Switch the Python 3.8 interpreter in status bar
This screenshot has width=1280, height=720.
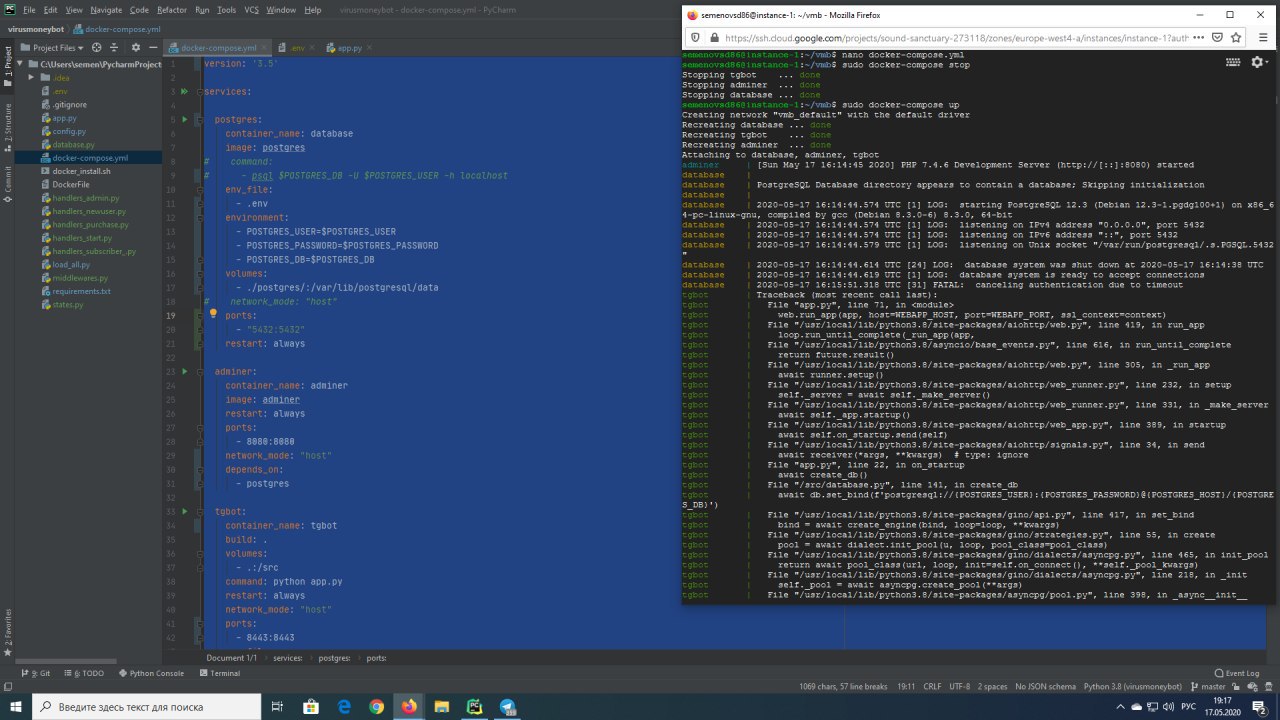pyautogui.click(x=1133, y=687)
